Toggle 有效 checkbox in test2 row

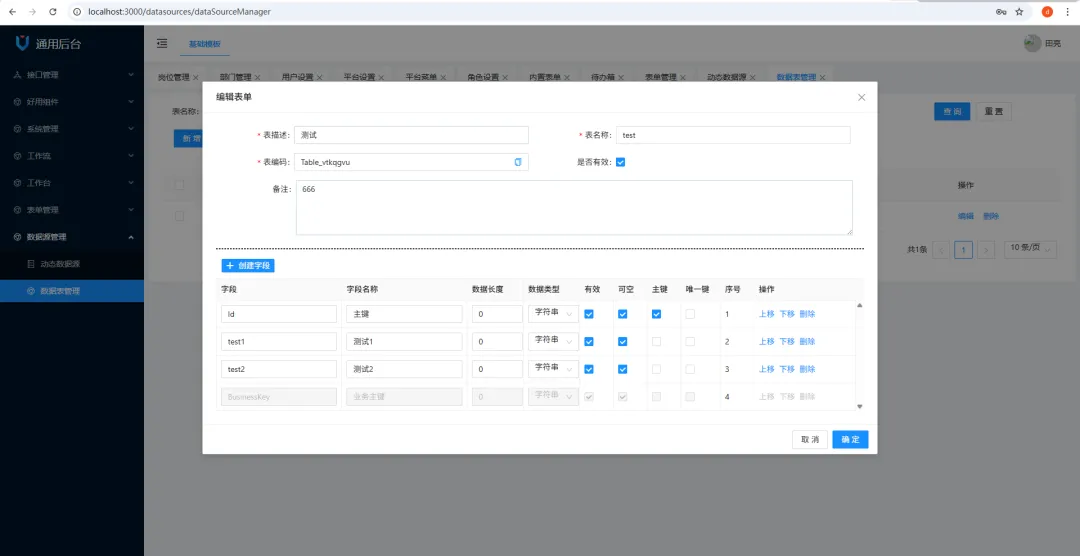pyautogui.click(x=588, y=369)
